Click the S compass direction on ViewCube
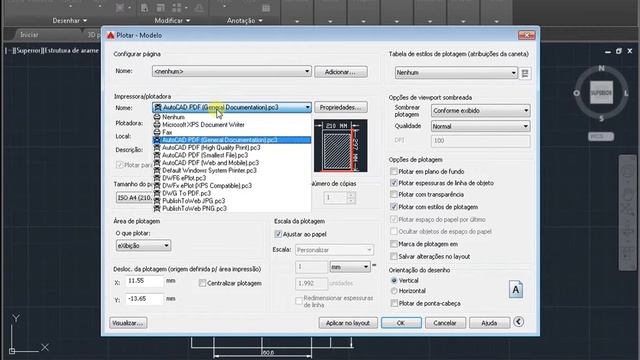The width and height of the screenshot is (640, 360). click(601, 119)
